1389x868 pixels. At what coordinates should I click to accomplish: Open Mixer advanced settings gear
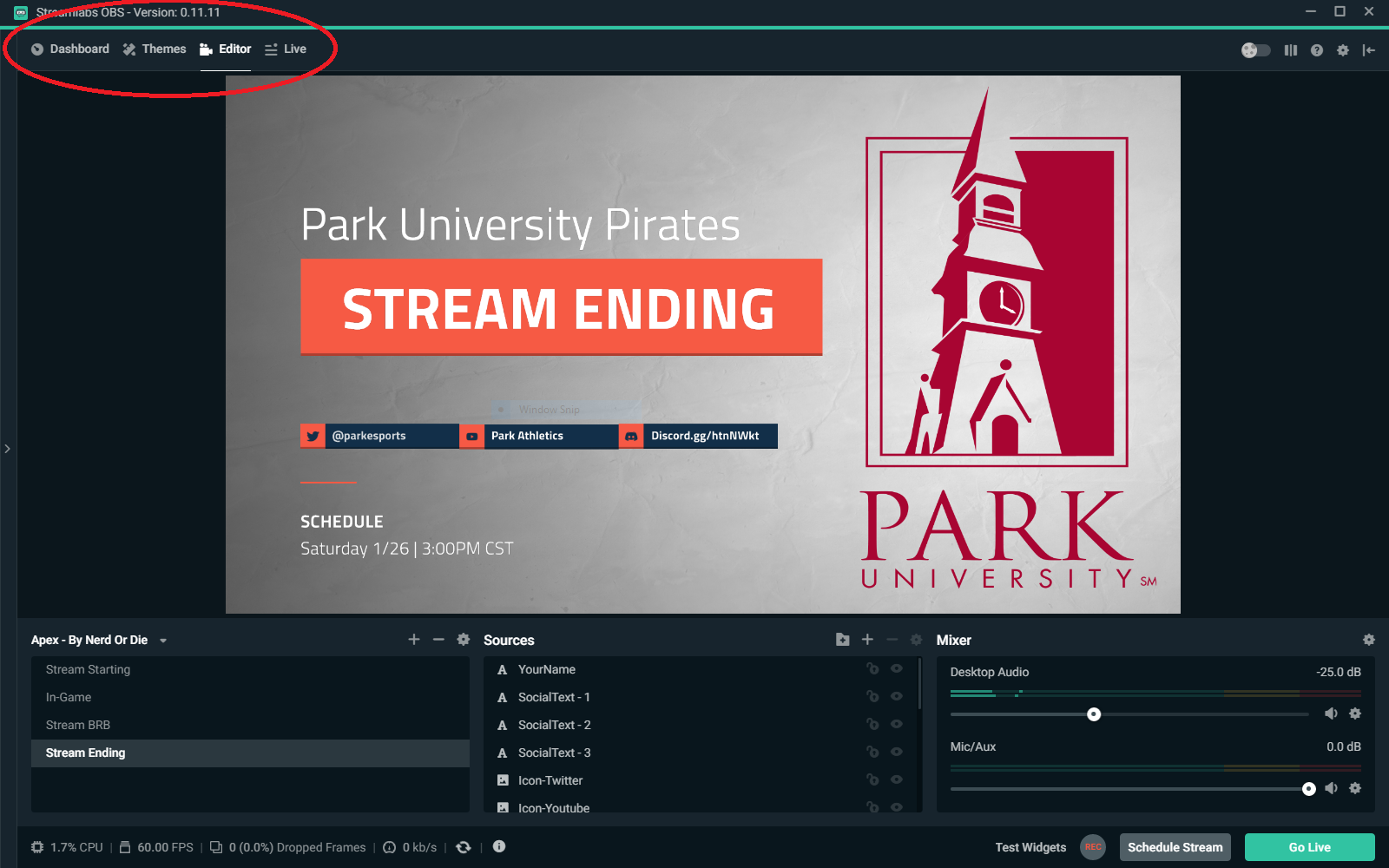1369,640
